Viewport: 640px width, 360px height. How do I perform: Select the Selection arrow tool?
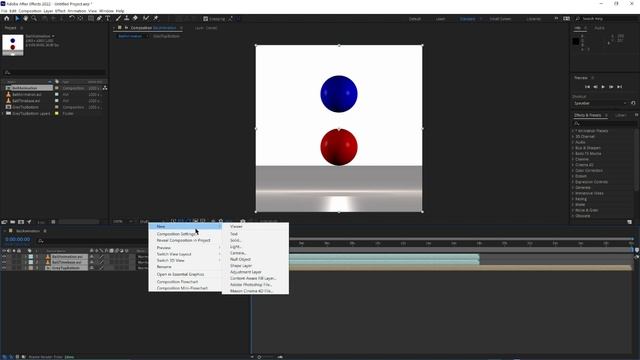[17, 18]
